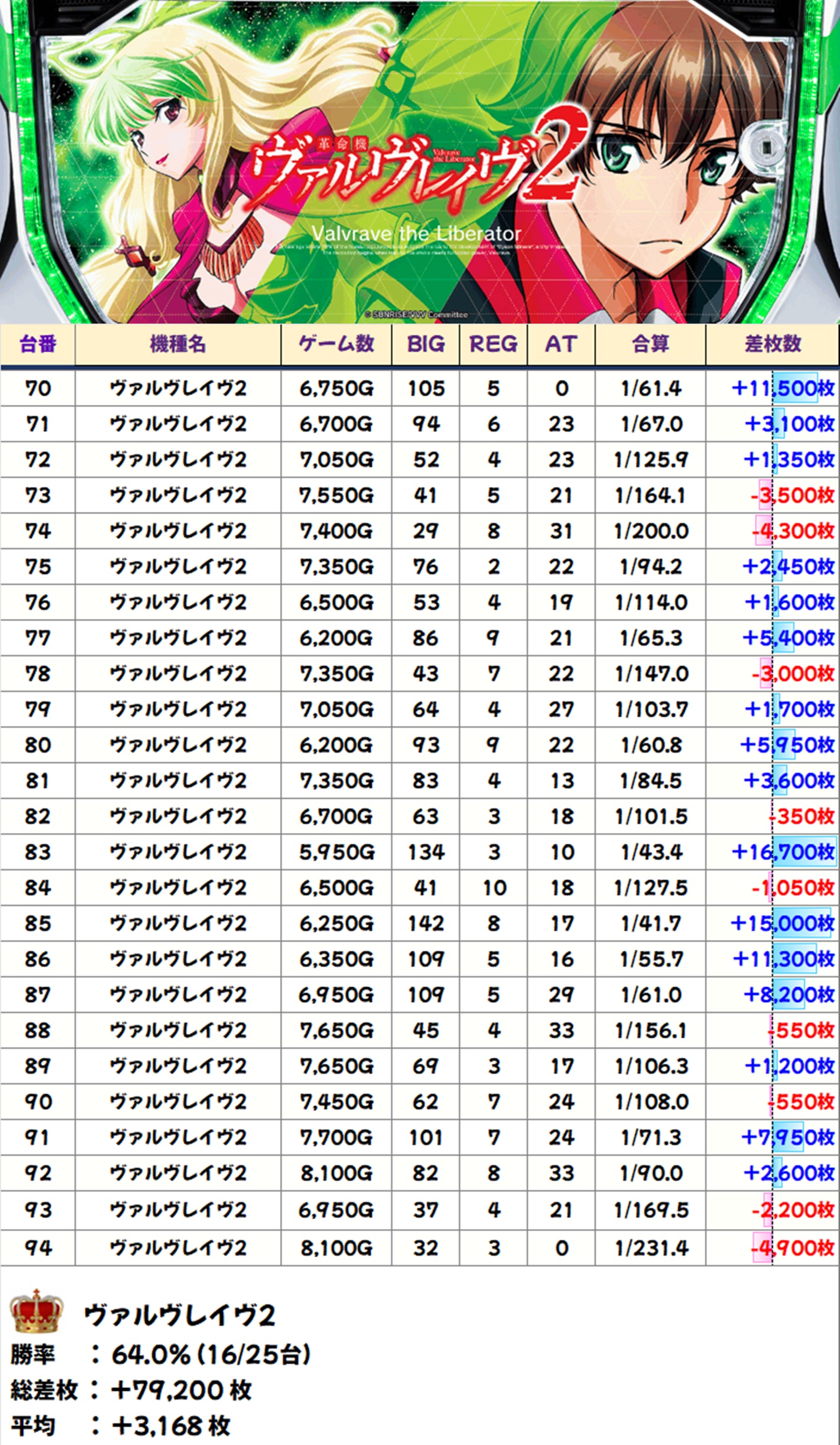Click the ゲーム数 column header
840x1445 pixels.
pyautogui.click(x=336, y=344)
